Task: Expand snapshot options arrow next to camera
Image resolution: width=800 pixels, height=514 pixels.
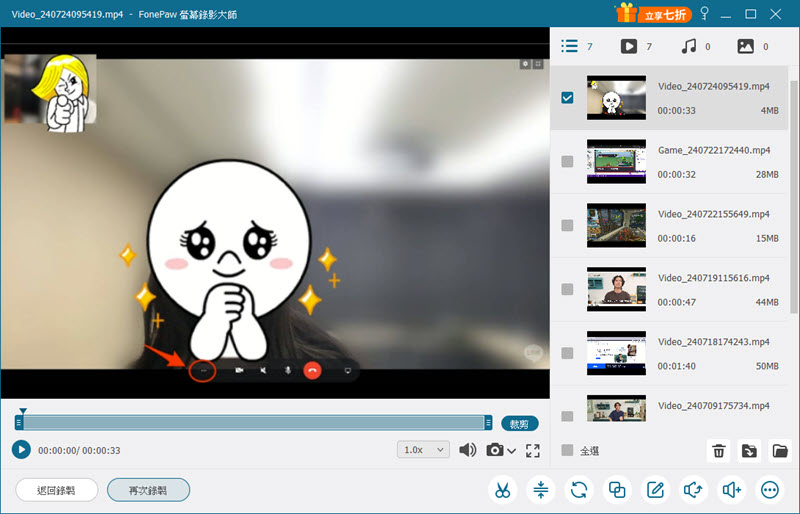Action: point(512,451)
